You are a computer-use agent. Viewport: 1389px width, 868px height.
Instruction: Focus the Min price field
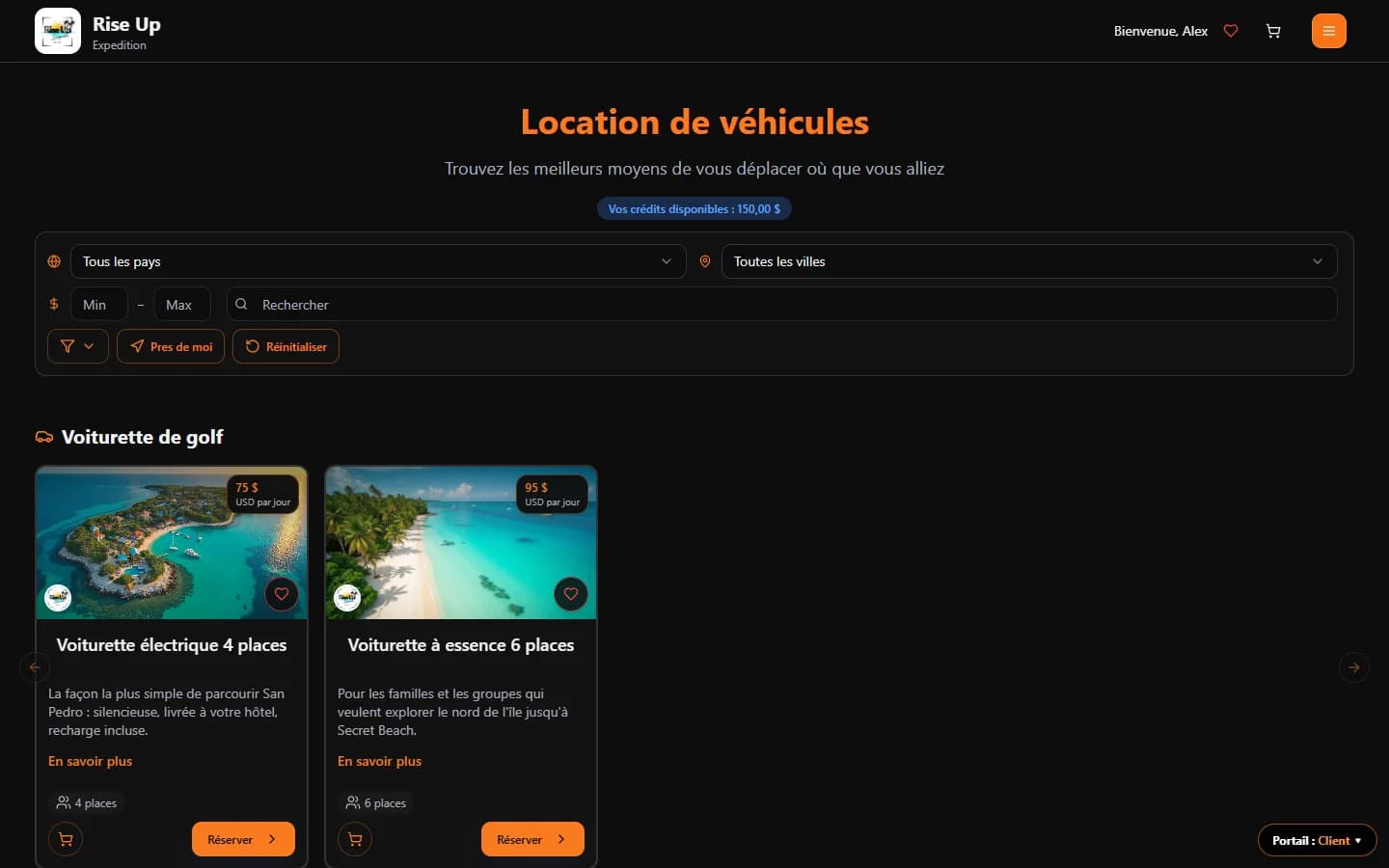pos(99,304)
